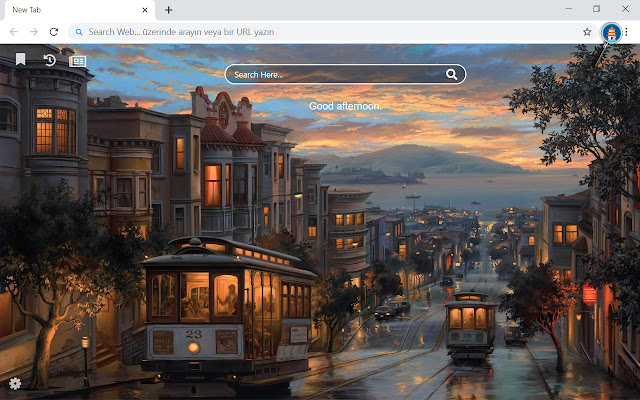Close the New Tab tab
Image resolution: width=640 pixels, height=400 pixels.
pos(145,10)
